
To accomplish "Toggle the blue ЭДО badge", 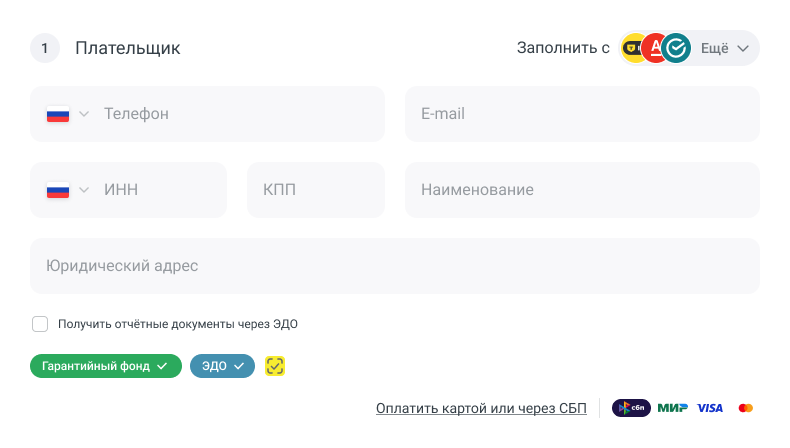I will 222,366.
